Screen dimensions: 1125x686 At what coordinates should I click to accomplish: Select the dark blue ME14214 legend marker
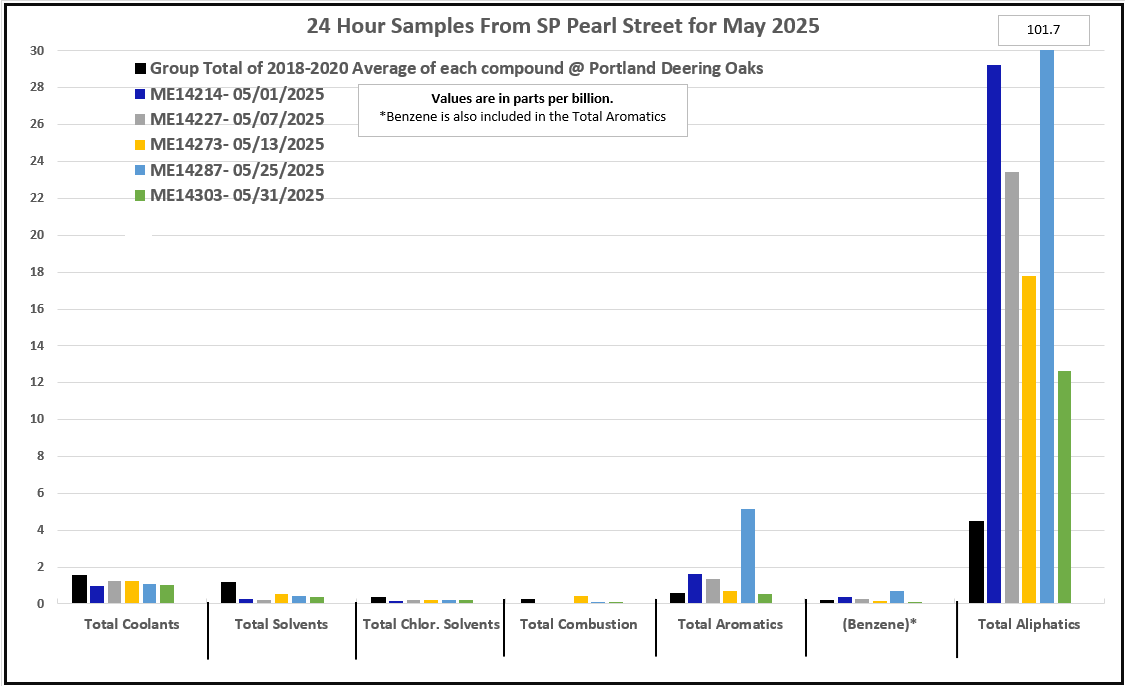[141, 95]
